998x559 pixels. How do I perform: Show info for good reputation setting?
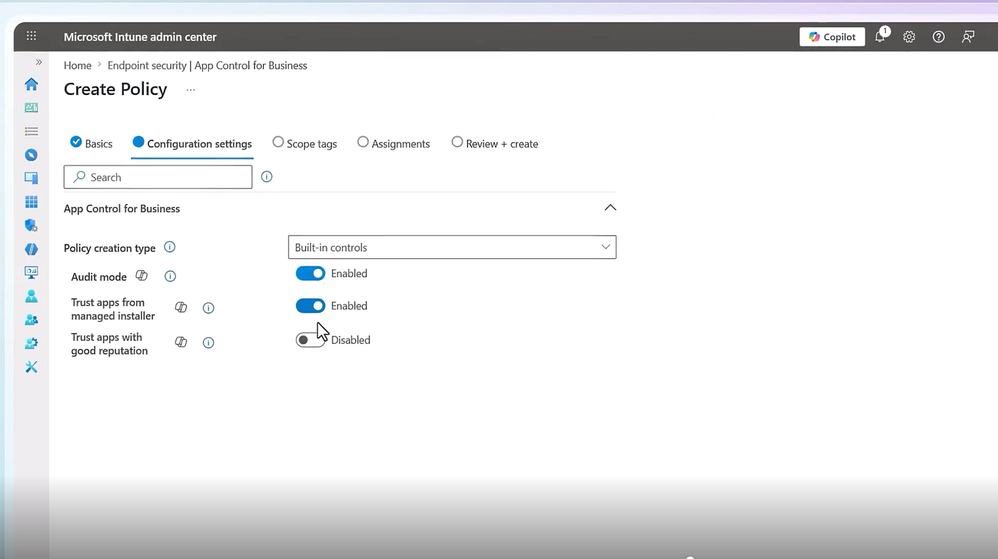coord(208,343)
